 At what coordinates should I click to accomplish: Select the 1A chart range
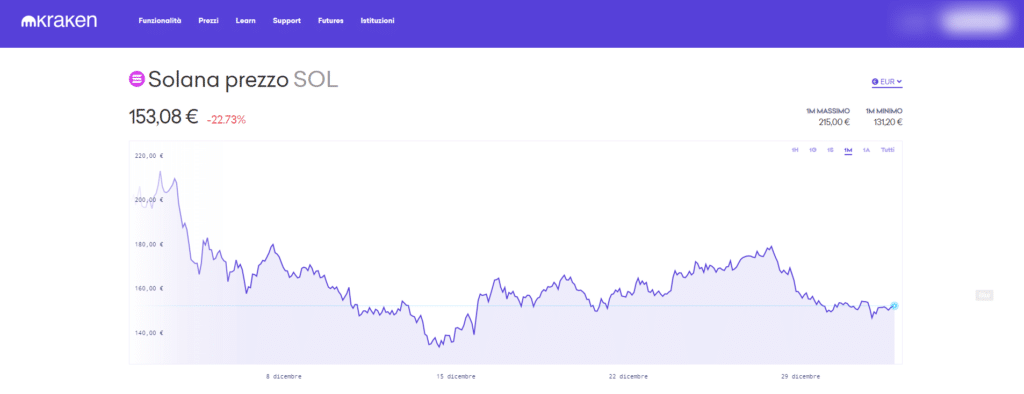[x=866, y=150]
